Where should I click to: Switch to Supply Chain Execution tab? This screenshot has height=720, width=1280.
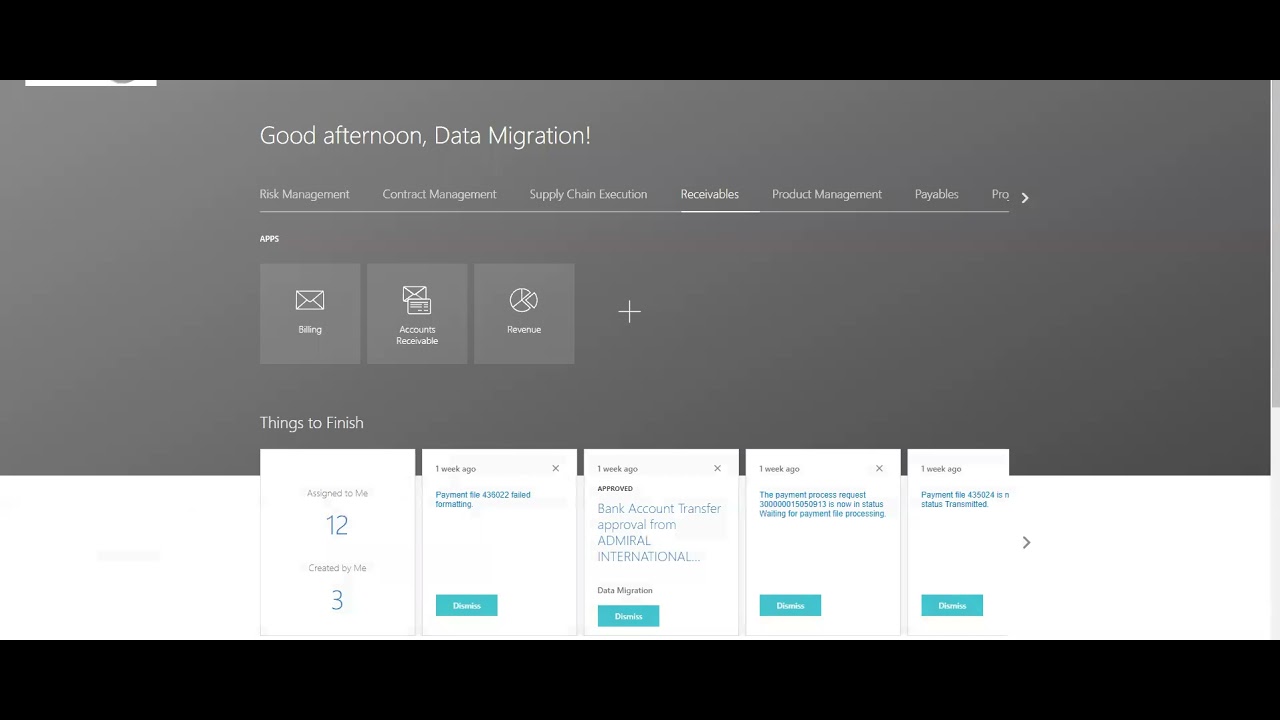[x=588, y=194]
